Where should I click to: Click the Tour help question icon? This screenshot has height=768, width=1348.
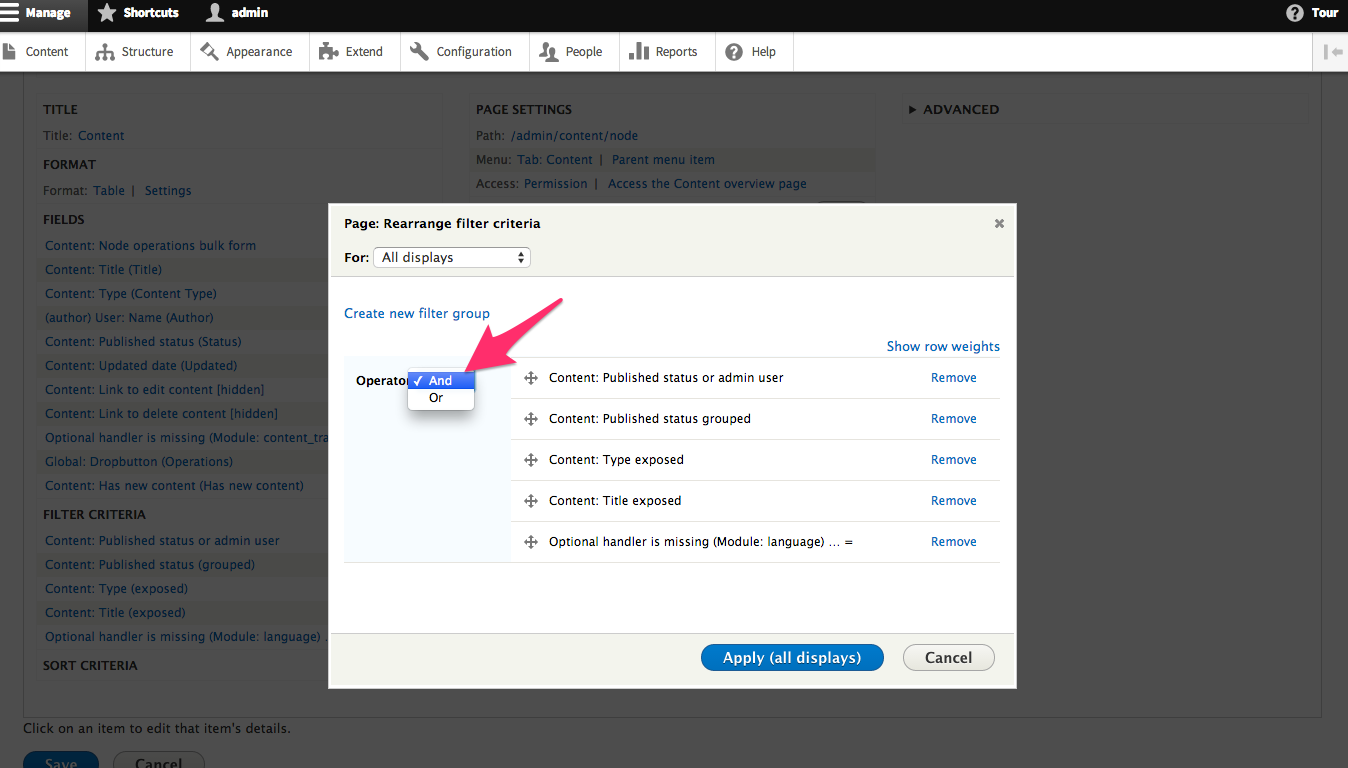coord(1294,13)
